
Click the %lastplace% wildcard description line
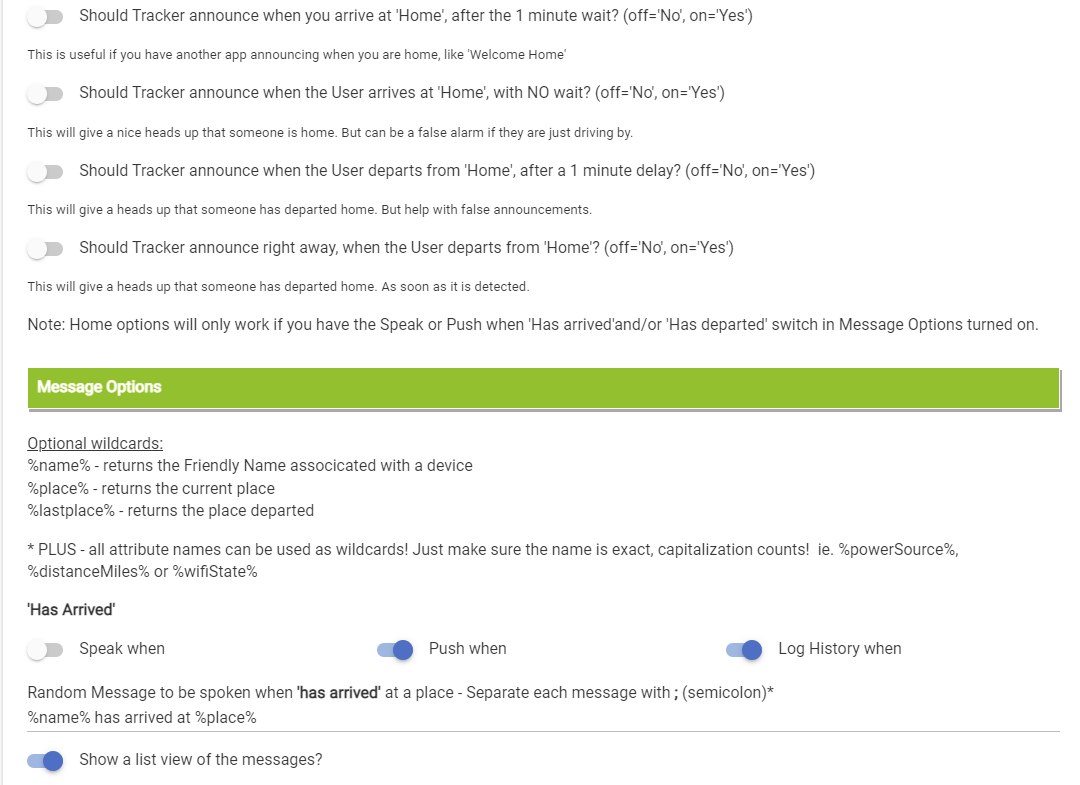[x=171, y=511]
